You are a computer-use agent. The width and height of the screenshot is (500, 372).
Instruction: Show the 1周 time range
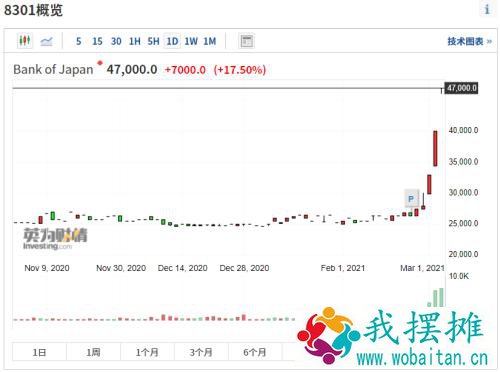[x=93, y=352]
